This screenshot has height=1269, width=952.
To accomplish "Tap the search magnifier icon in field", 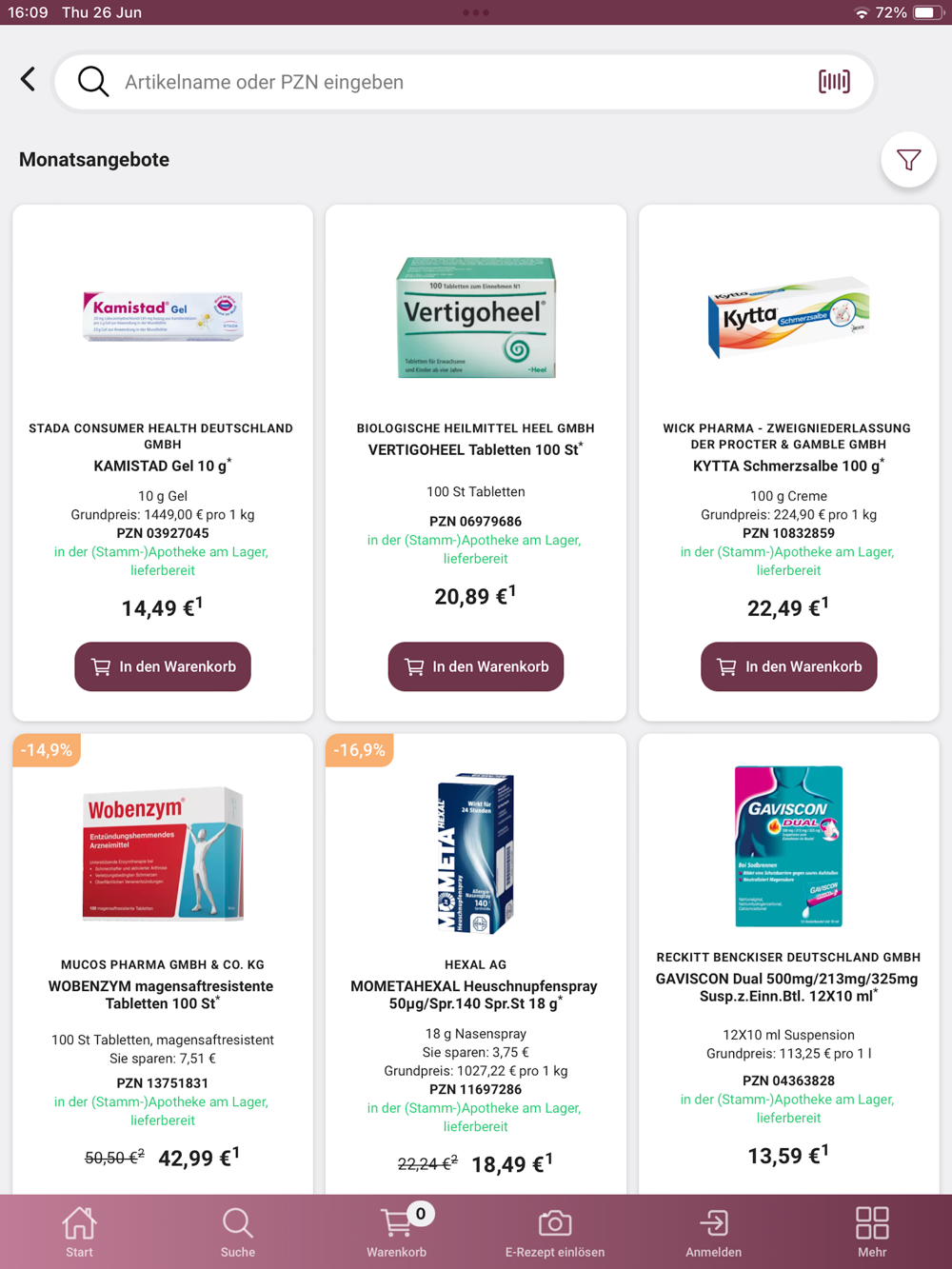I will (x=93, y=82).
